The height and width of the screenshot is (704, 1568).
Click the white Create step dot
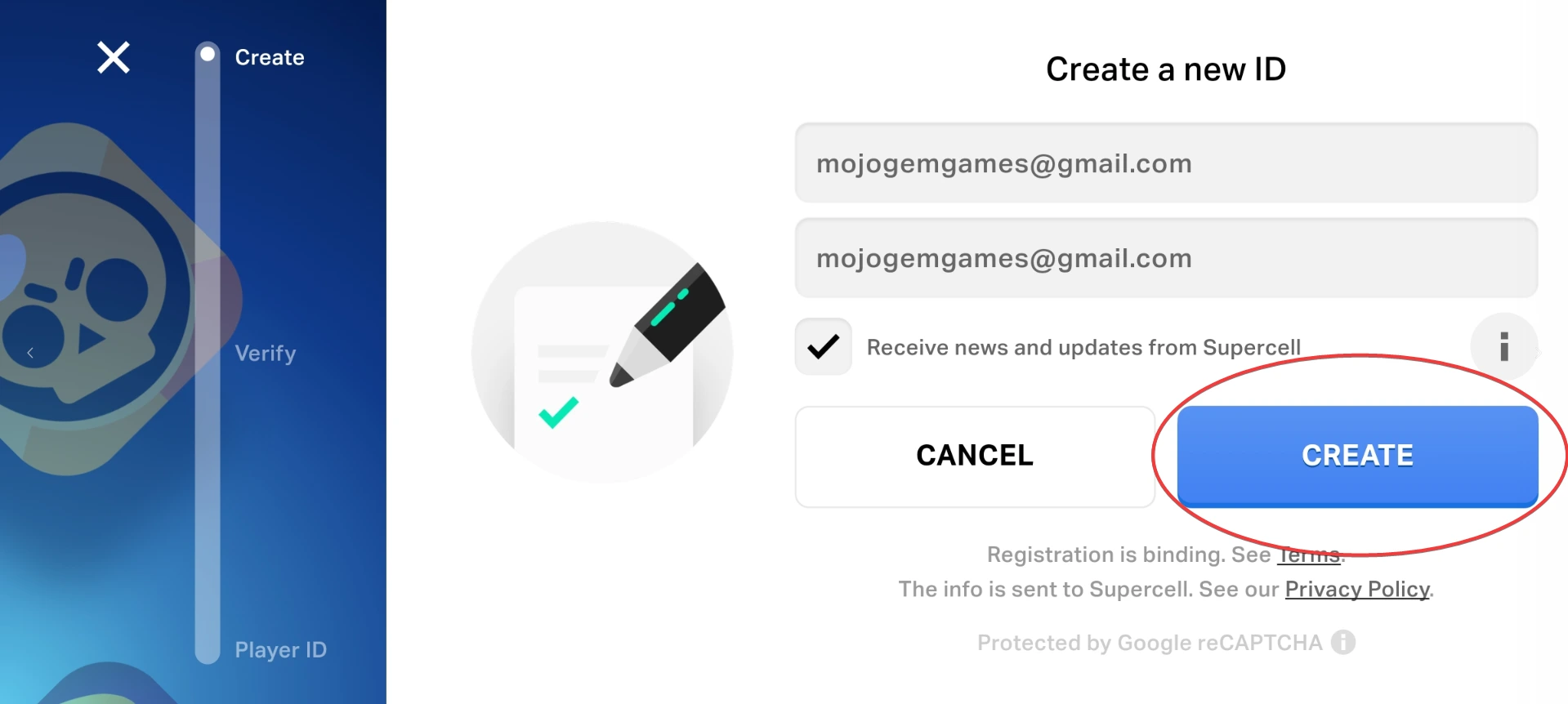[208, 55]
